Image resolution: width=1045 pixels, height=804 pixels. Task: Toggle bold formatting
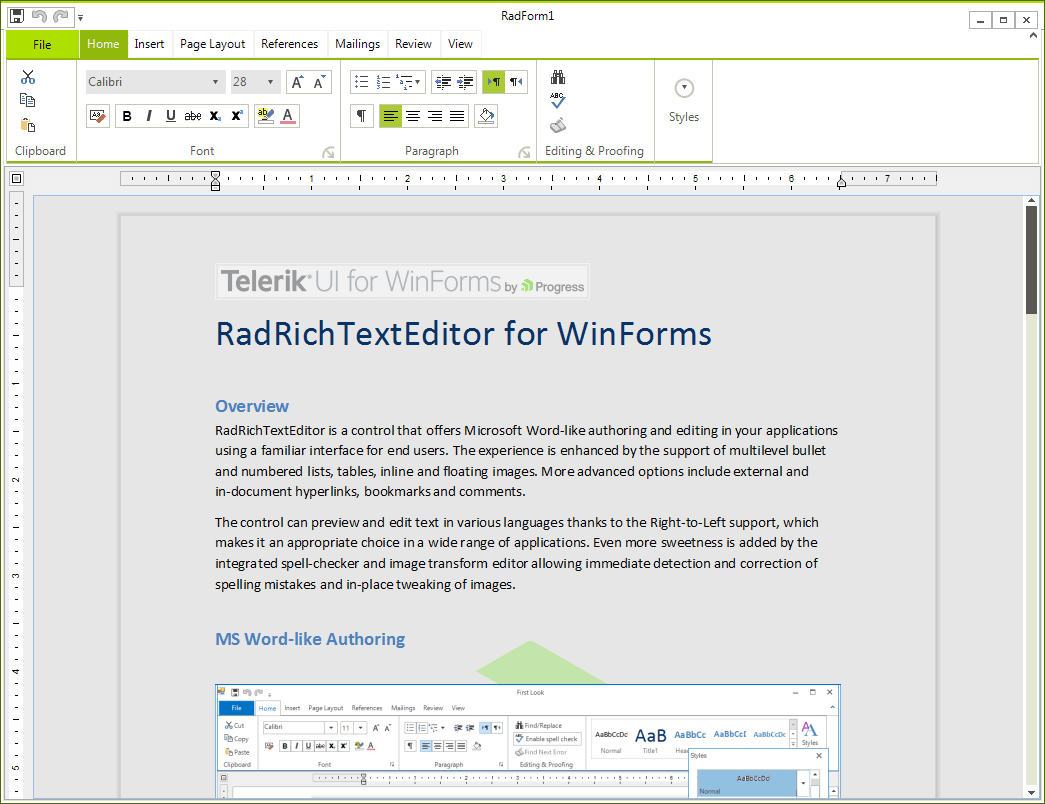127,116
